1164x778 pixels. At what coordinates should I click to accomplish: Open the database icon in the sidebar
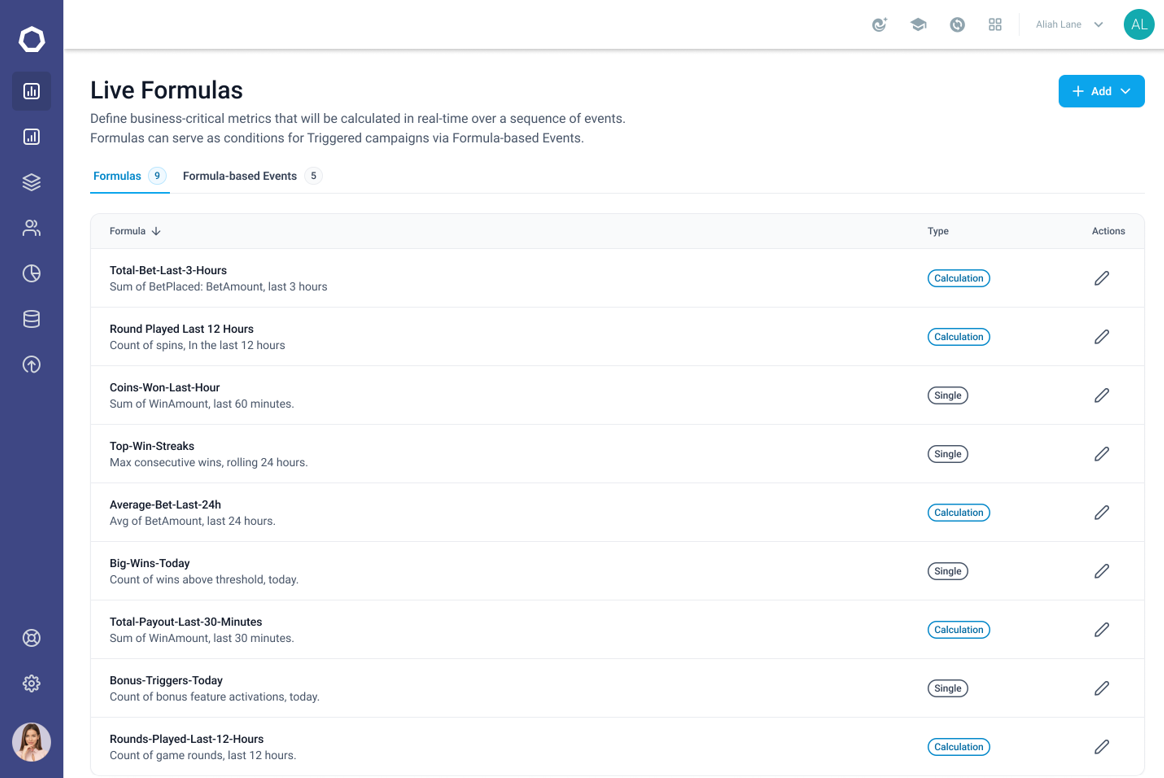[31, 319]
